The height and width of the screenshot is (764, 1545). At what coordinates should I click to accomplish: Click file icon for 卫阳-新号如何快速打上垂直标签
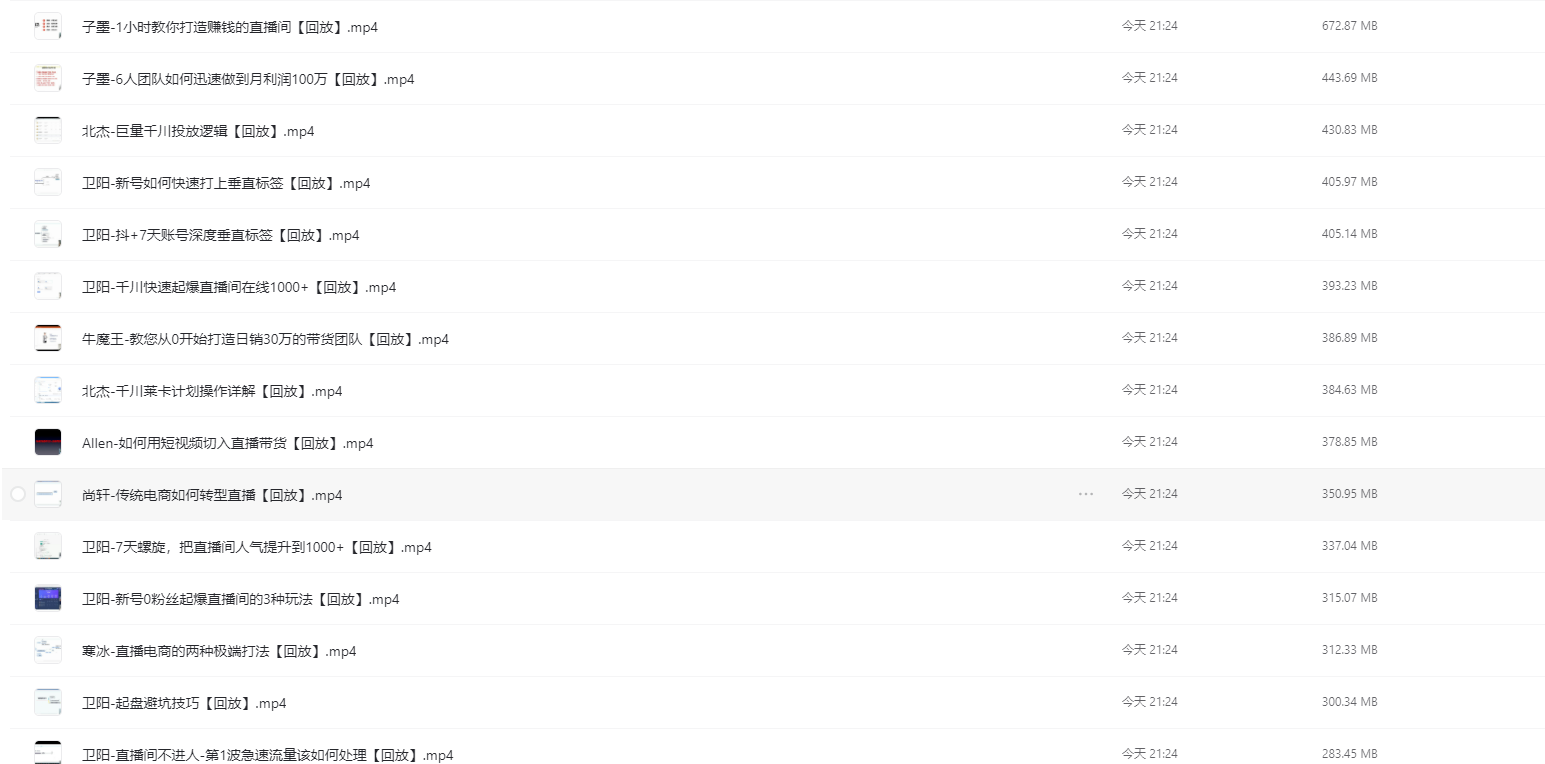click(x=47, y=182)
